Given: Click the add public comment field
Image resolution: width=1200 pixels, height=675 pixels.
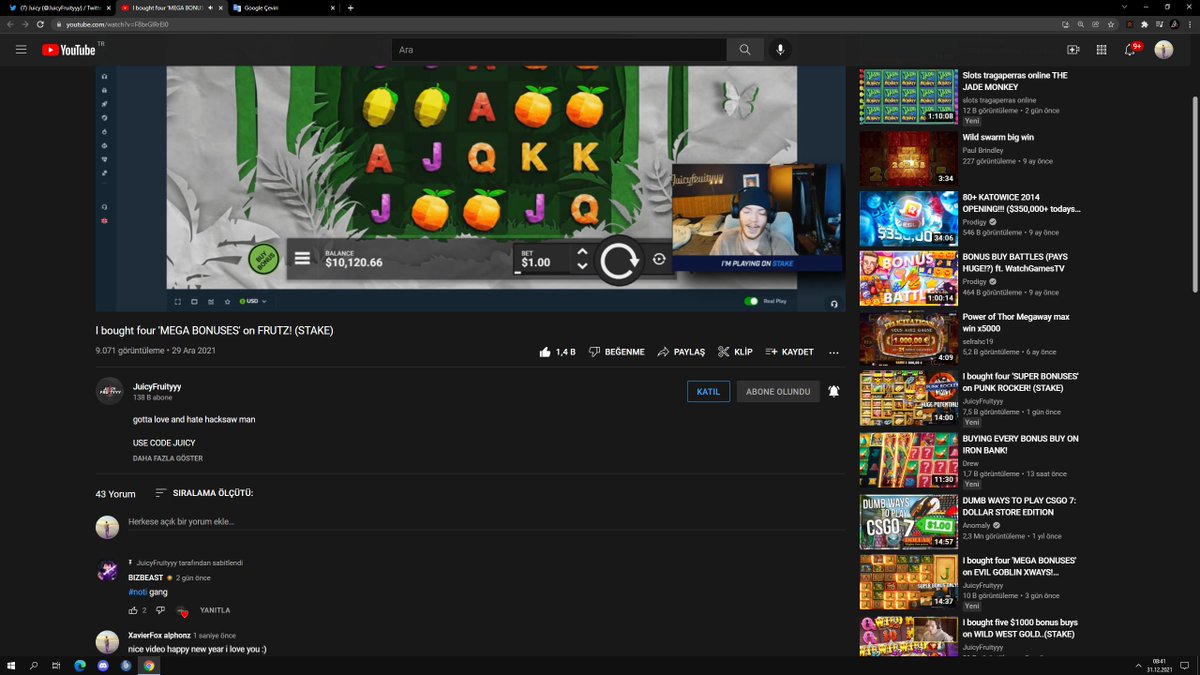Looking at the screenshot, I should coord(485,522).
